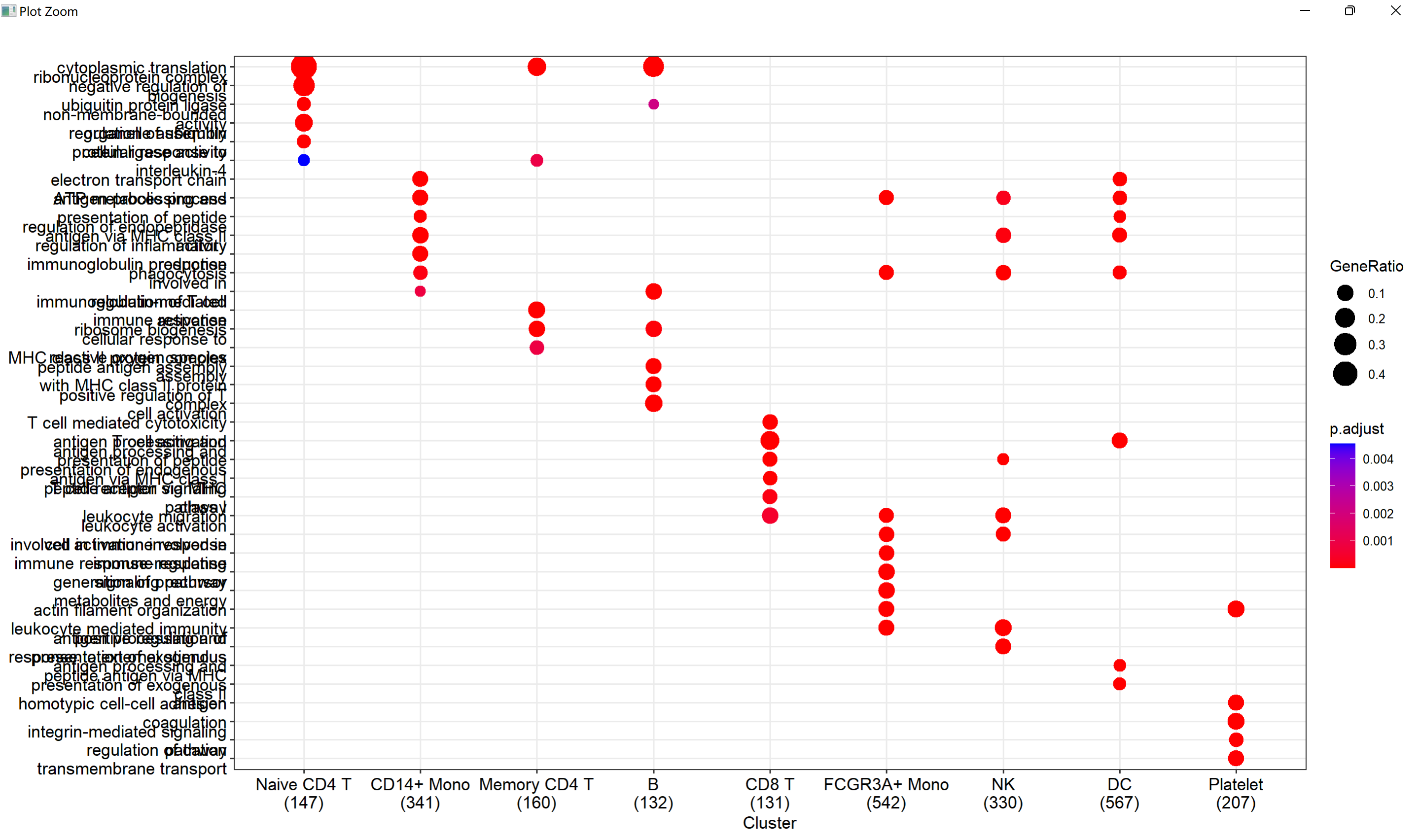Click the 'NK (330)' axis label
1420x840 pixels.
(1003, 794)
